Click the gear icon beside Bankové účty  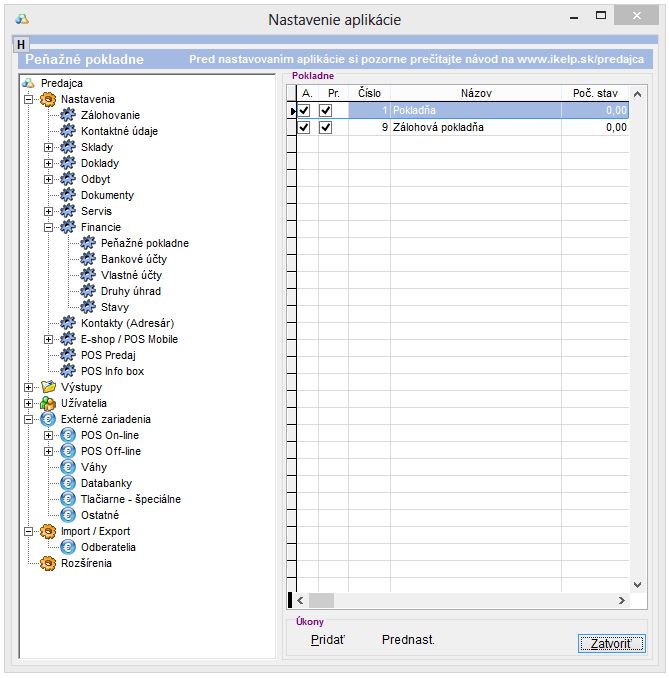click(x=88, y=259)
